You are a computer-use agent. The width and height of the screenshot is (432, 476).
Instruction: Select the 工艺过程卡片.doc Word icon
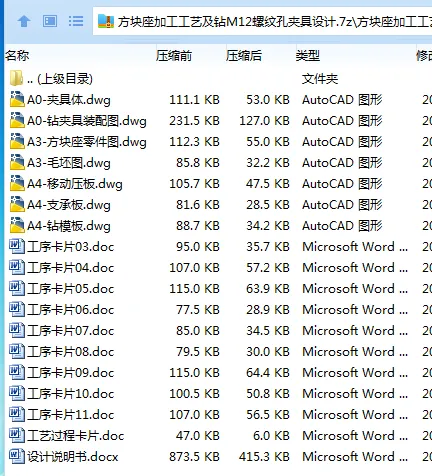pyautogui.click(x=17, y=435)
